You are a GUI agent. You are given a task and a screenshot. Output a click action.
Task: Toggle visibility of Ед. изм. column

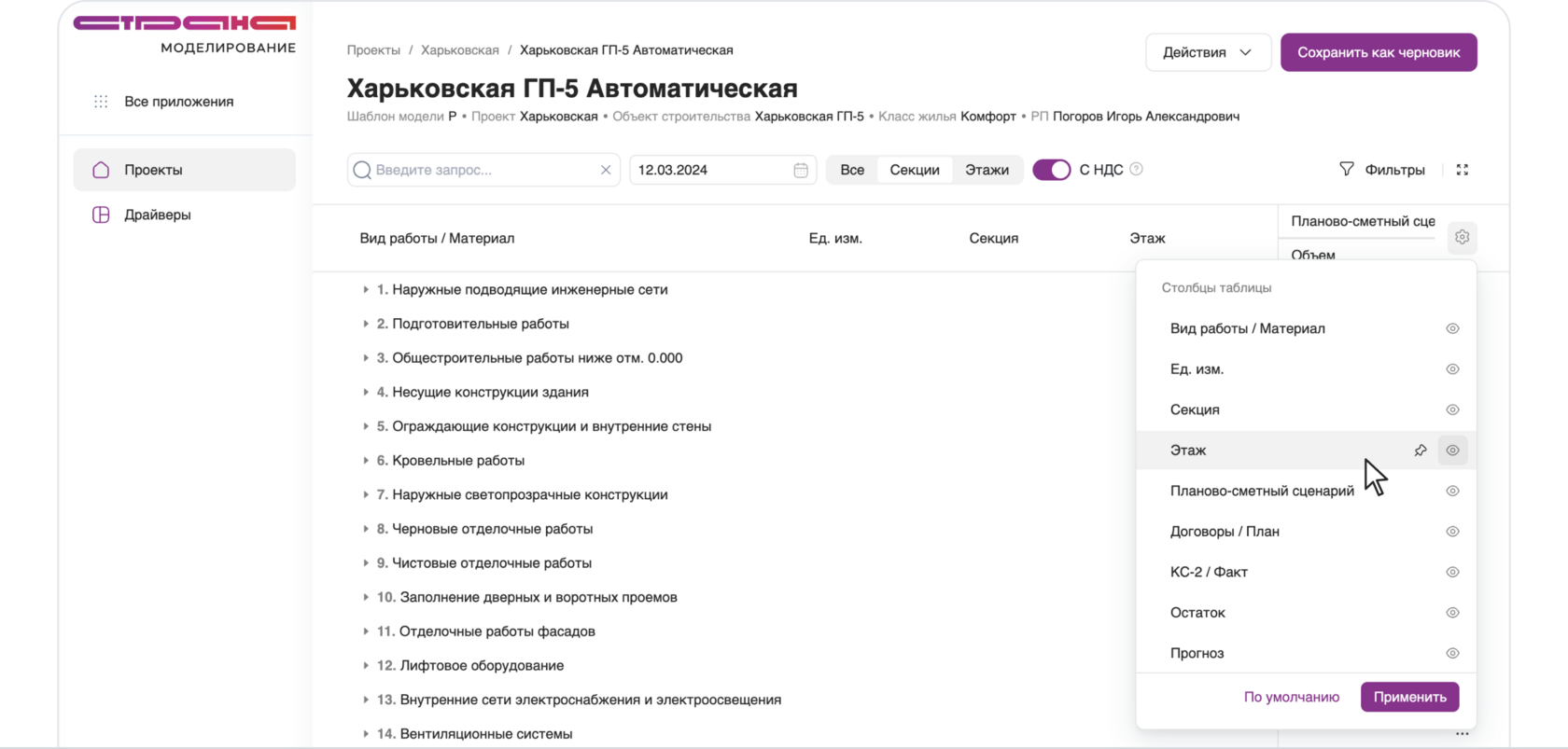coord(1452,369)
